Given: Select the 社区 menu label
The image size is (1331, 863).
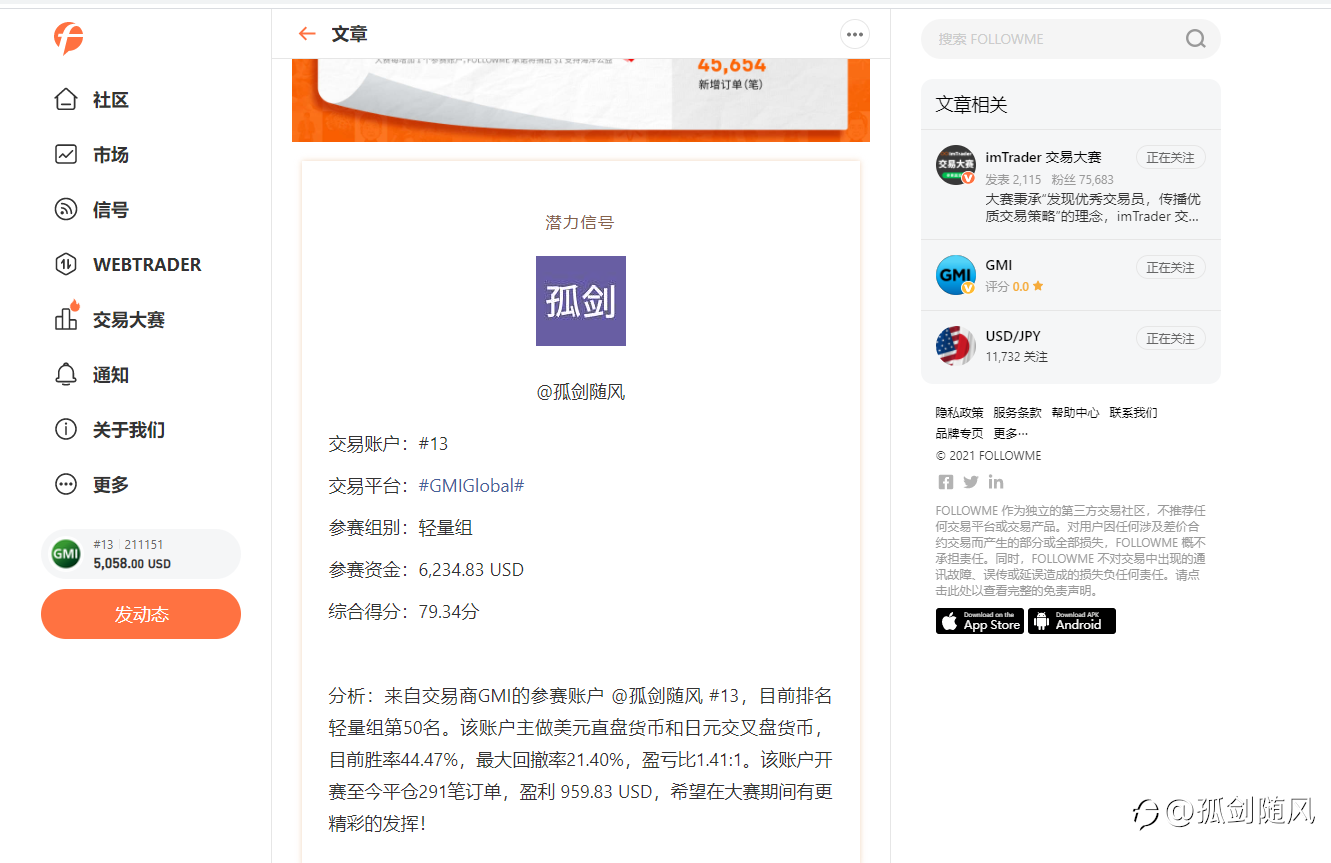Looking at the screenshot, I should click(x=111, y=100).
